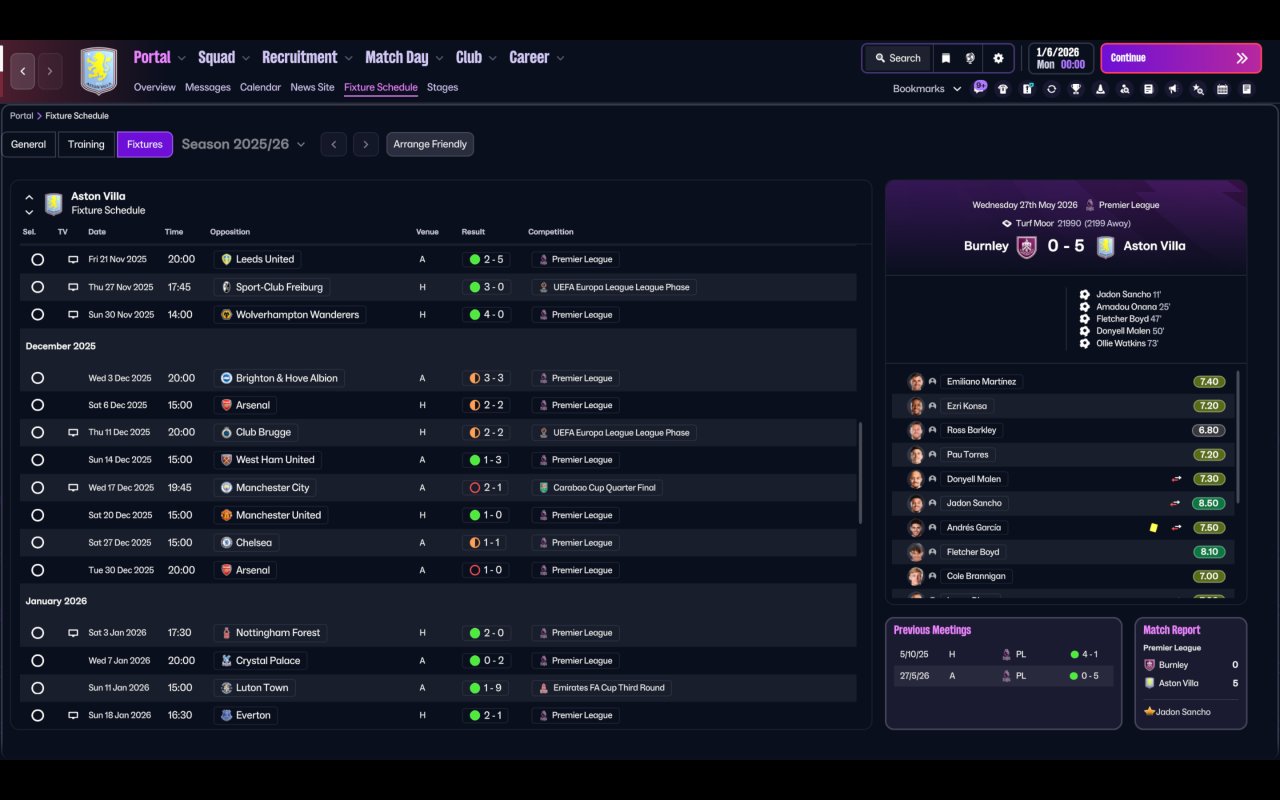Open the calendar bookmark icon

point(1222,89)
